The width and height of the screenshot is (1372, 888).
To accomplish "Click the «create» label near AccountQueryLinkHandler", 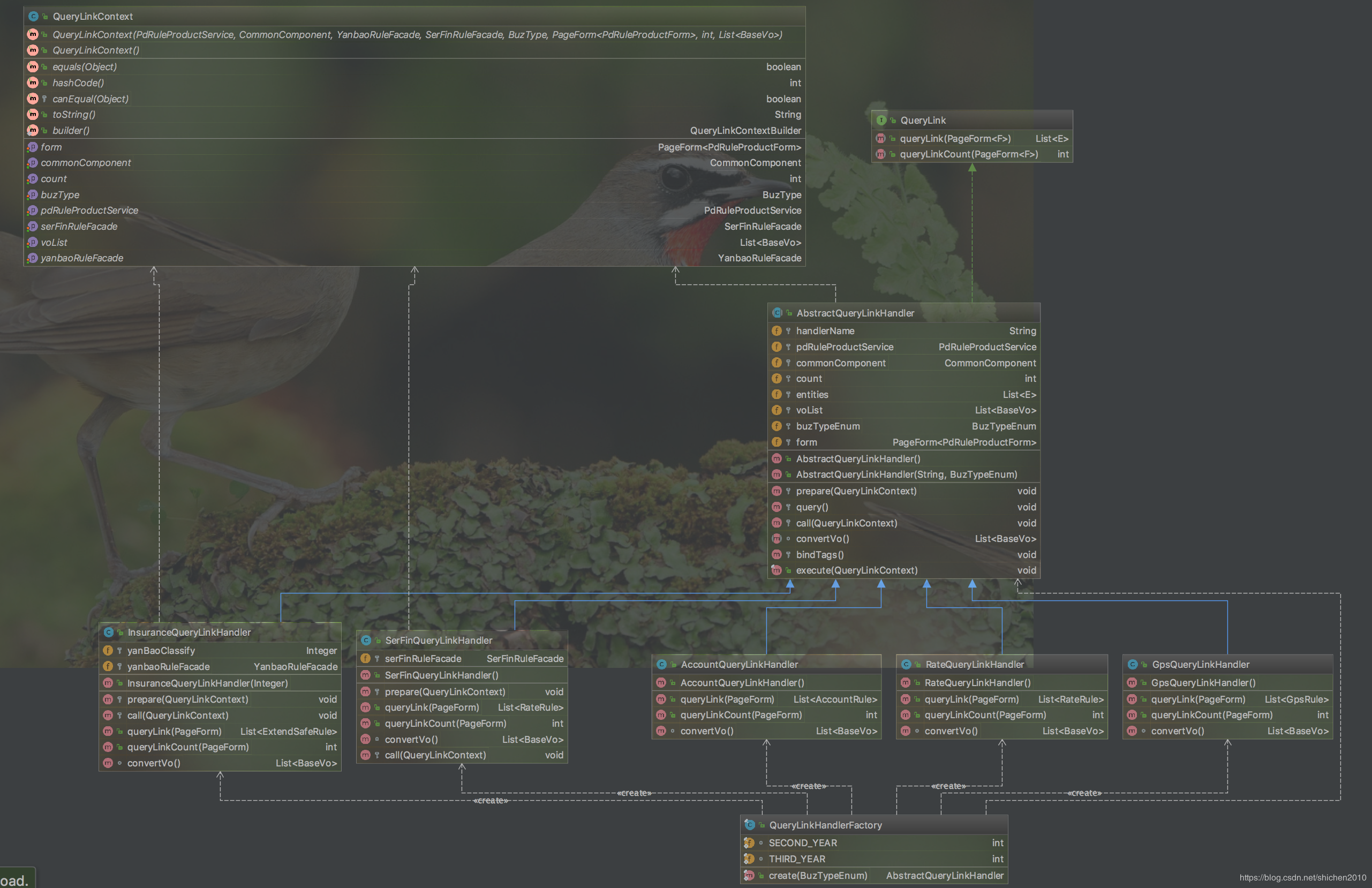I will [x=808, y=786].
